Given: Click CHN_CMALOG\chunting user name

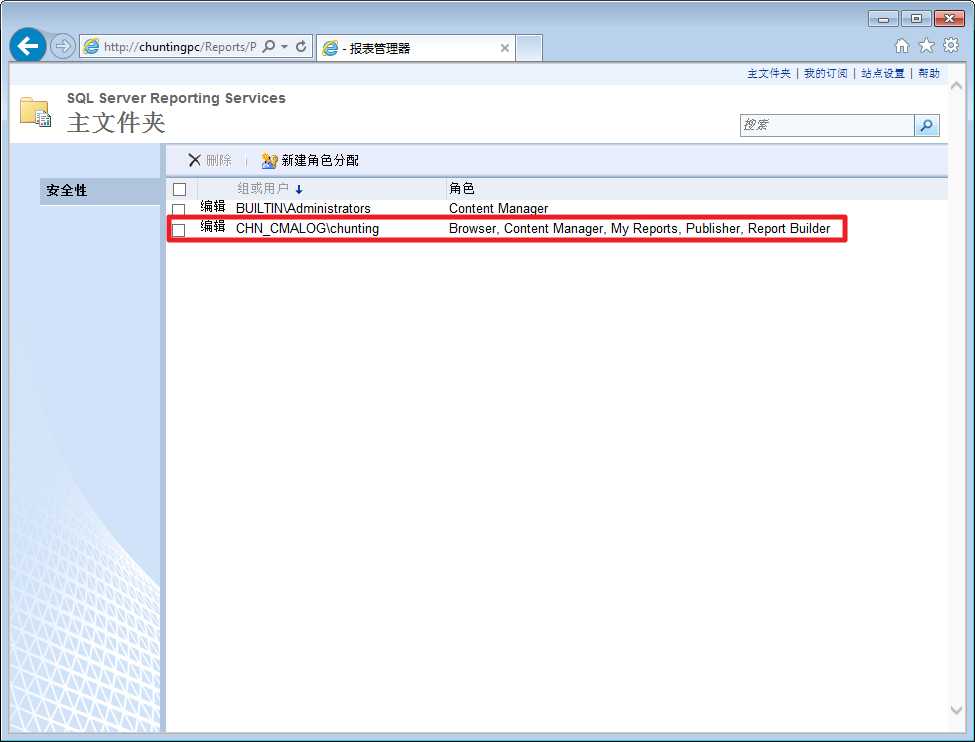Looking at the screenshot, I should click(307, 228).
